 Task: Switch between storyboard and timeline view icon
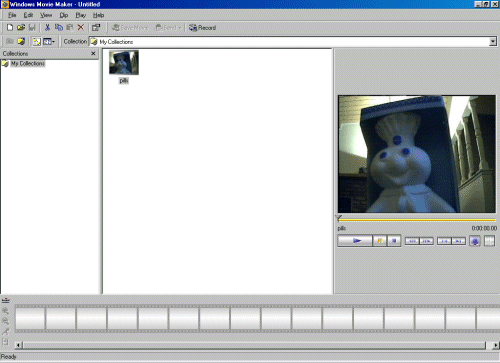tap(6, 301)
